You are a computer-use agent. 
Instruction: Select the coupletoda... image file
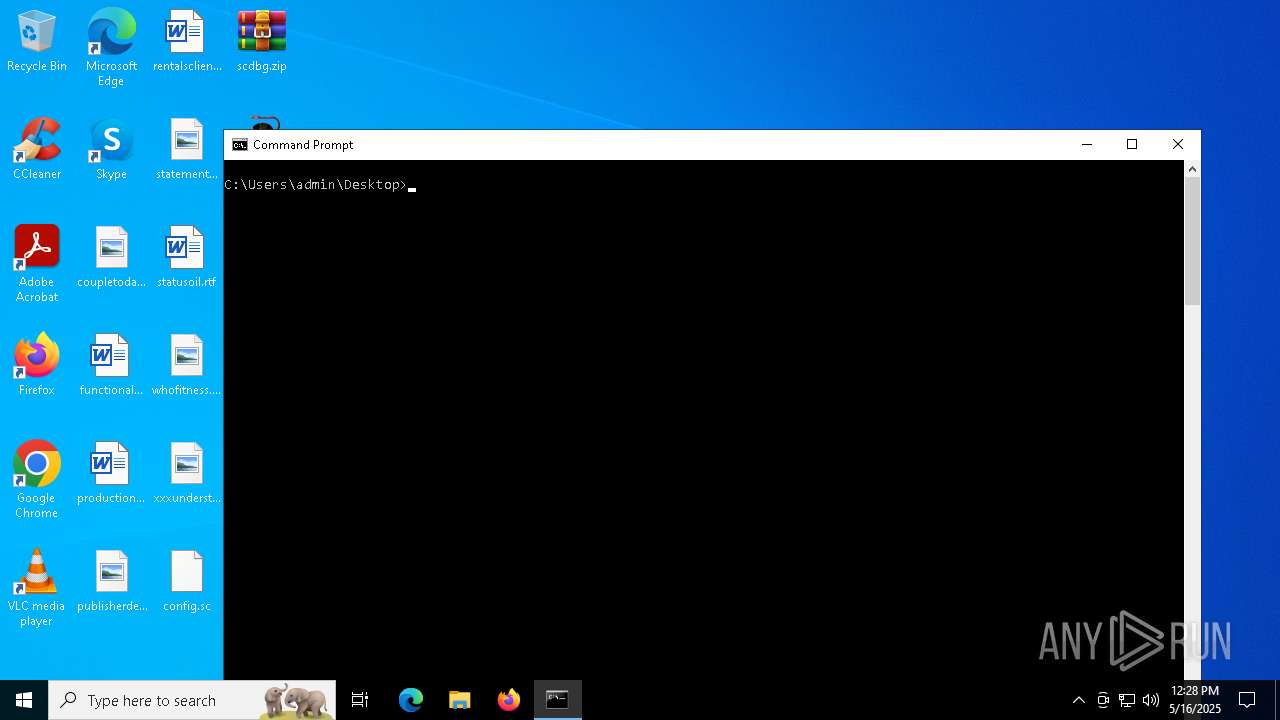(x=111, y=258)
